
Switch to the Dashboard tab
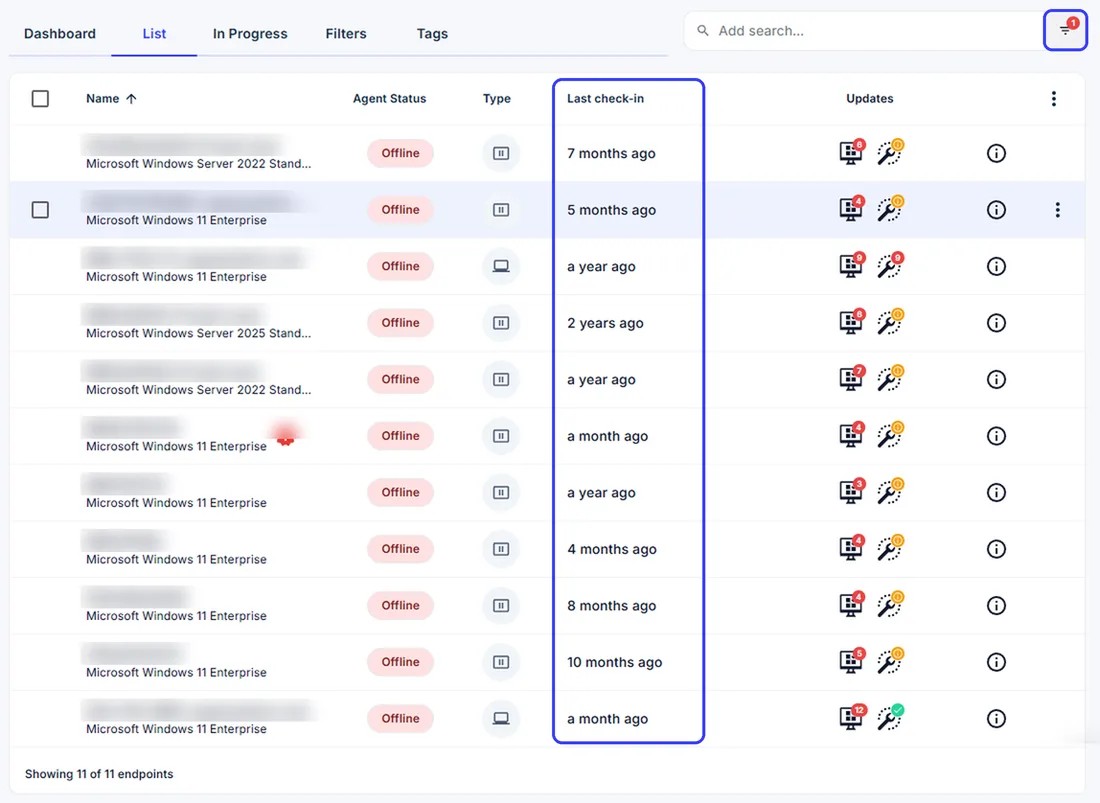[60, 34]
